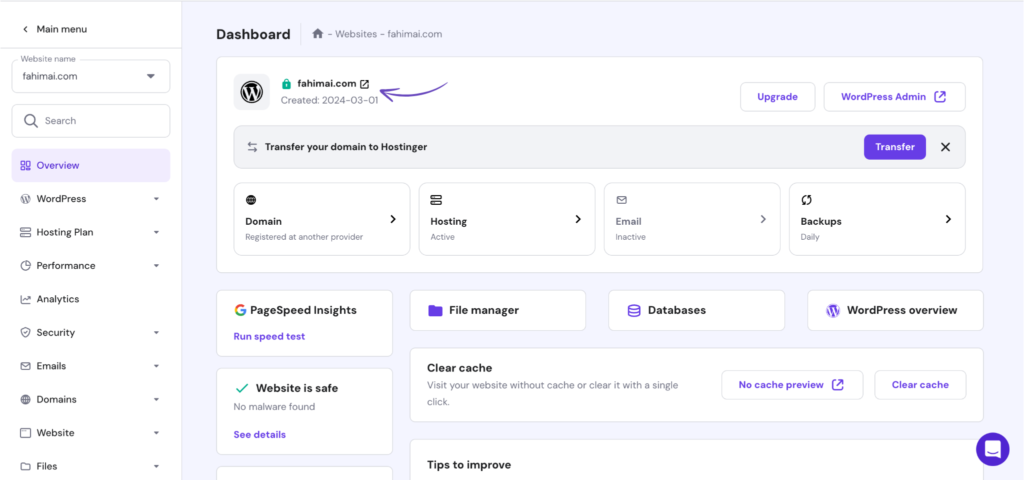Click See details under Website is safe

[259, 435]
